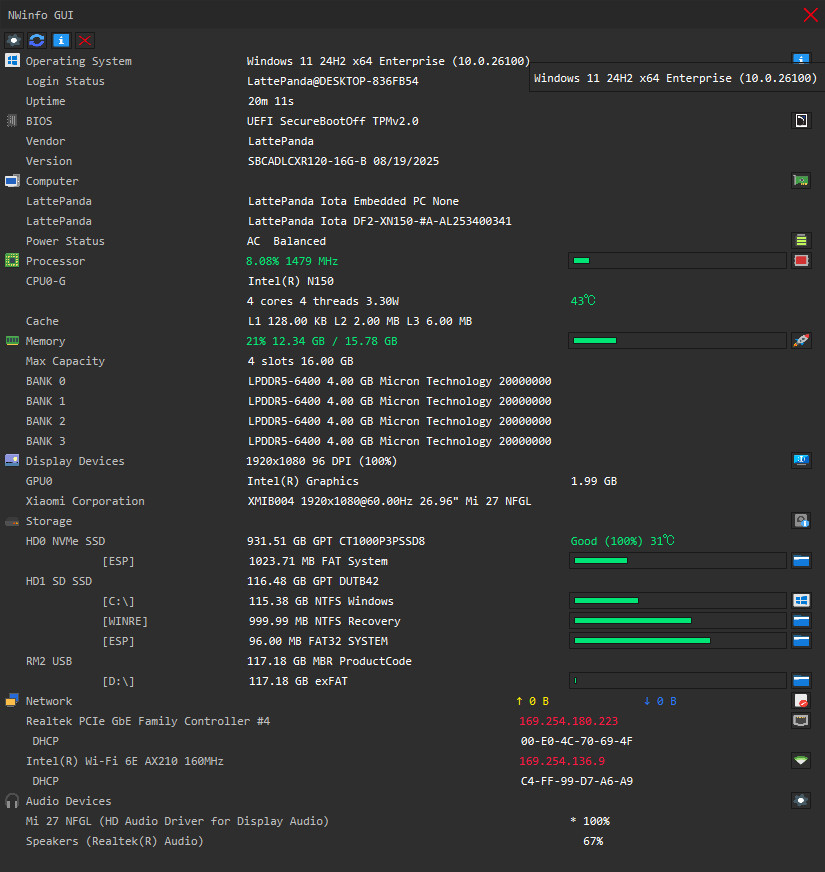Click the red X toolbar button
The image size is (825, 872).
[85, 40]
